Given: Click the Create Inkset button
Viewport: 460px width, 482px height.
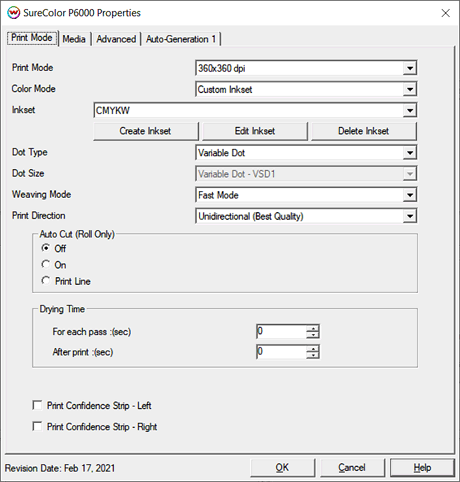Looking at the screenshot, I should pos(146,131).
